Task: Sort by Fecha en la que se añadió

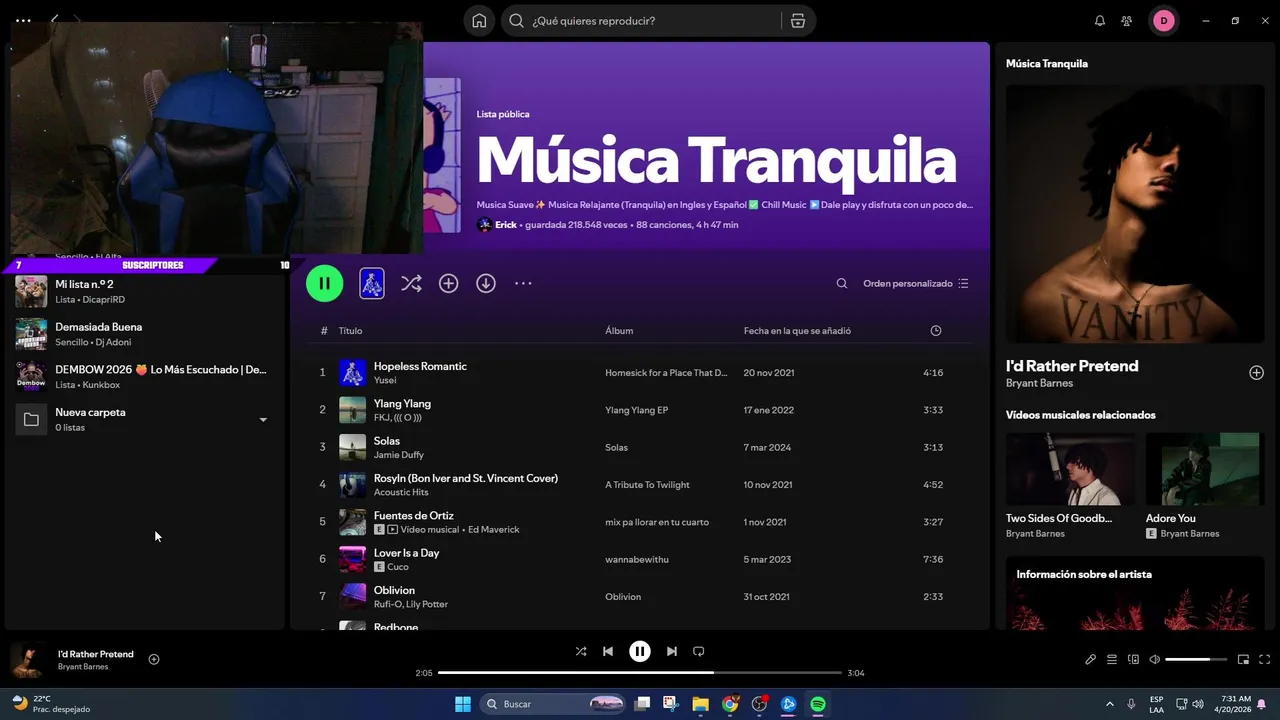Action: coord(797,331)
